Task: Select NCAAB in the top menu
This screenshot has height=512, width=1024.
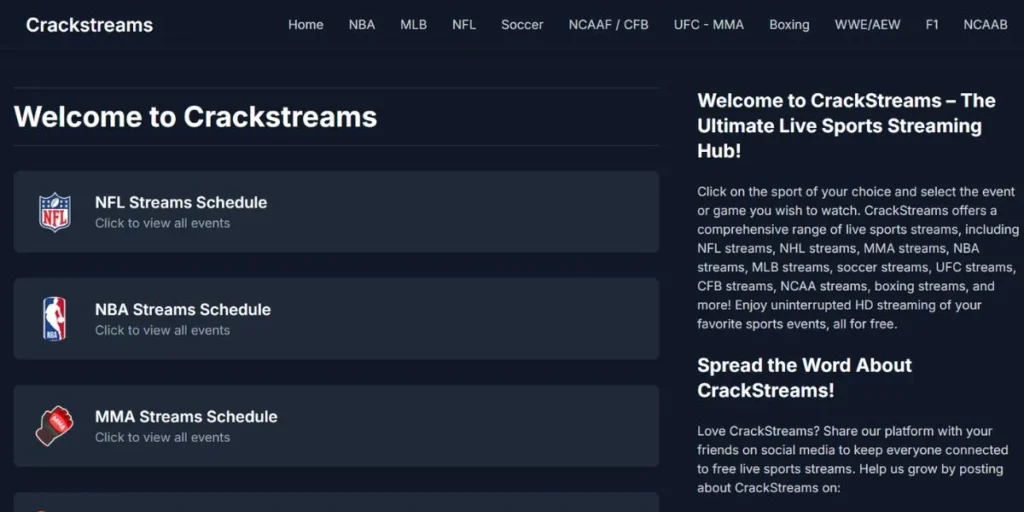Action: point(985,25)
